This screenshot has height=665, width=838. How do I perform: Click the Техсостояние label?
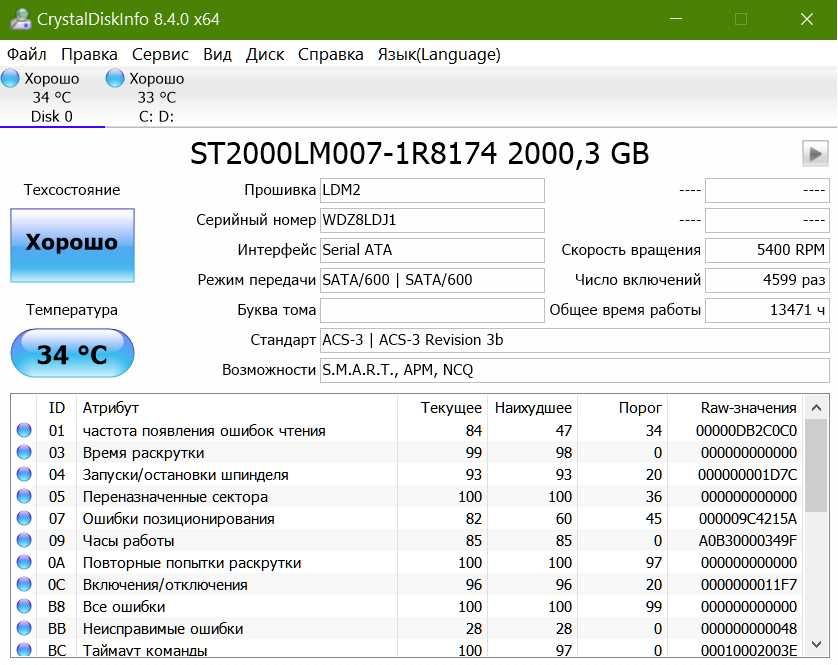pos(72,190)
